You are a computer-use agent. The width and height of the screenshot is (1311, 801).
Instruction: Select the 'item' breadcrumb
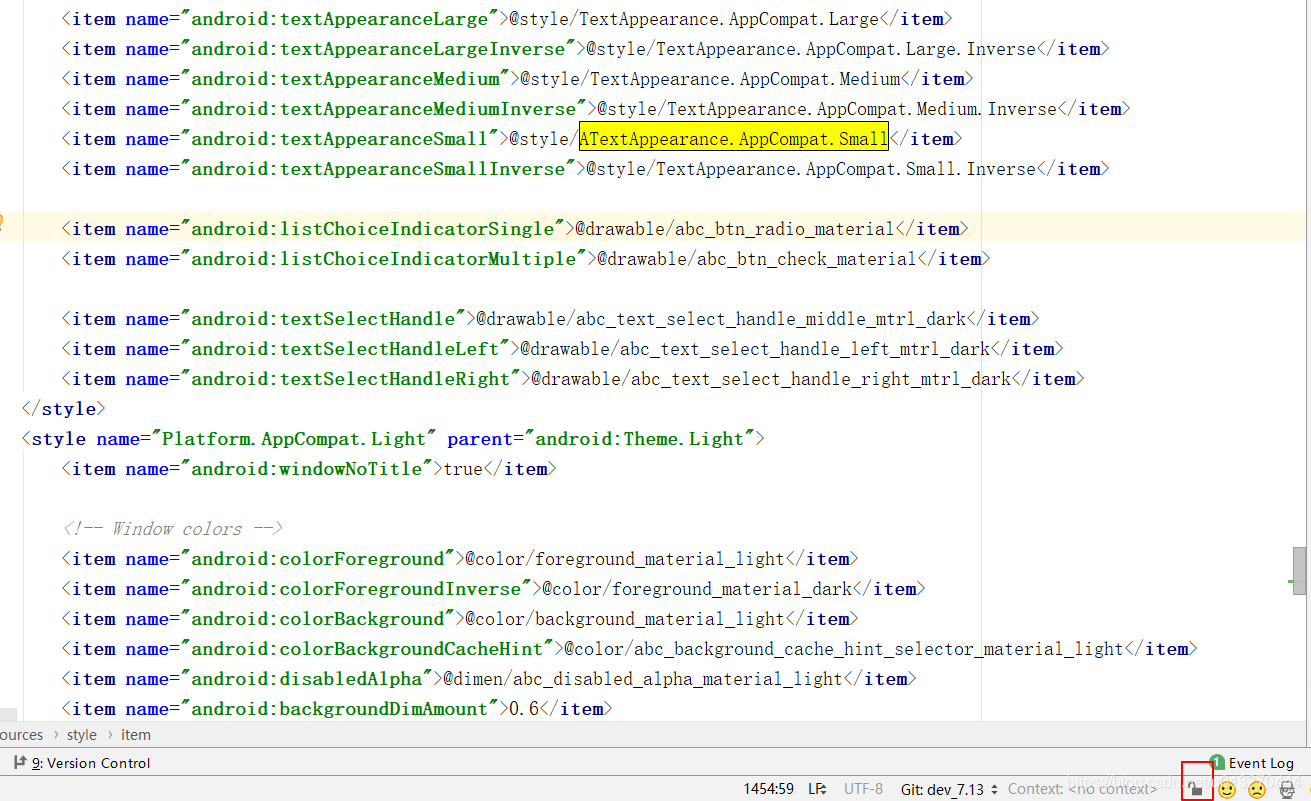point(136,735)
